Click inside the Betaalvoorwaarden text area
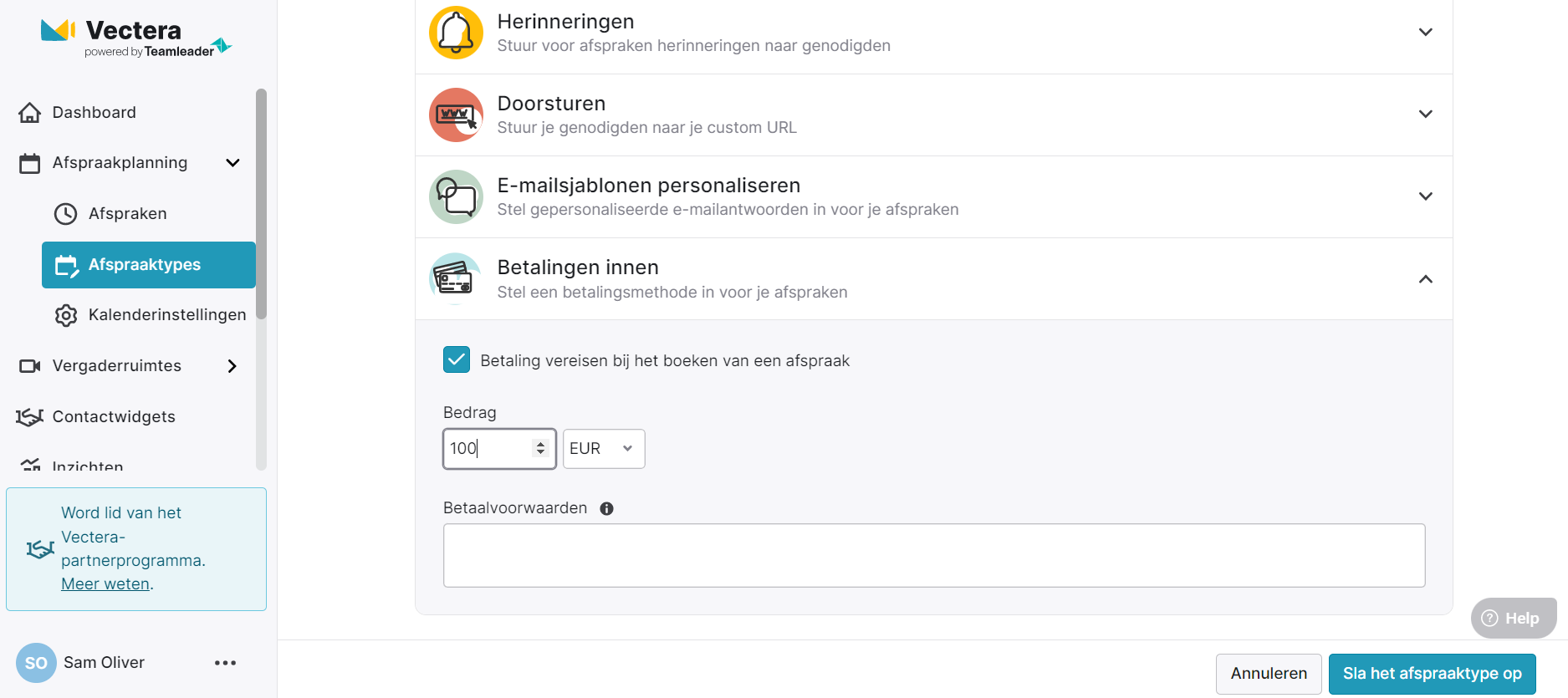The height and width of the screenshot is (698, 1568). [x=933, y=555]
